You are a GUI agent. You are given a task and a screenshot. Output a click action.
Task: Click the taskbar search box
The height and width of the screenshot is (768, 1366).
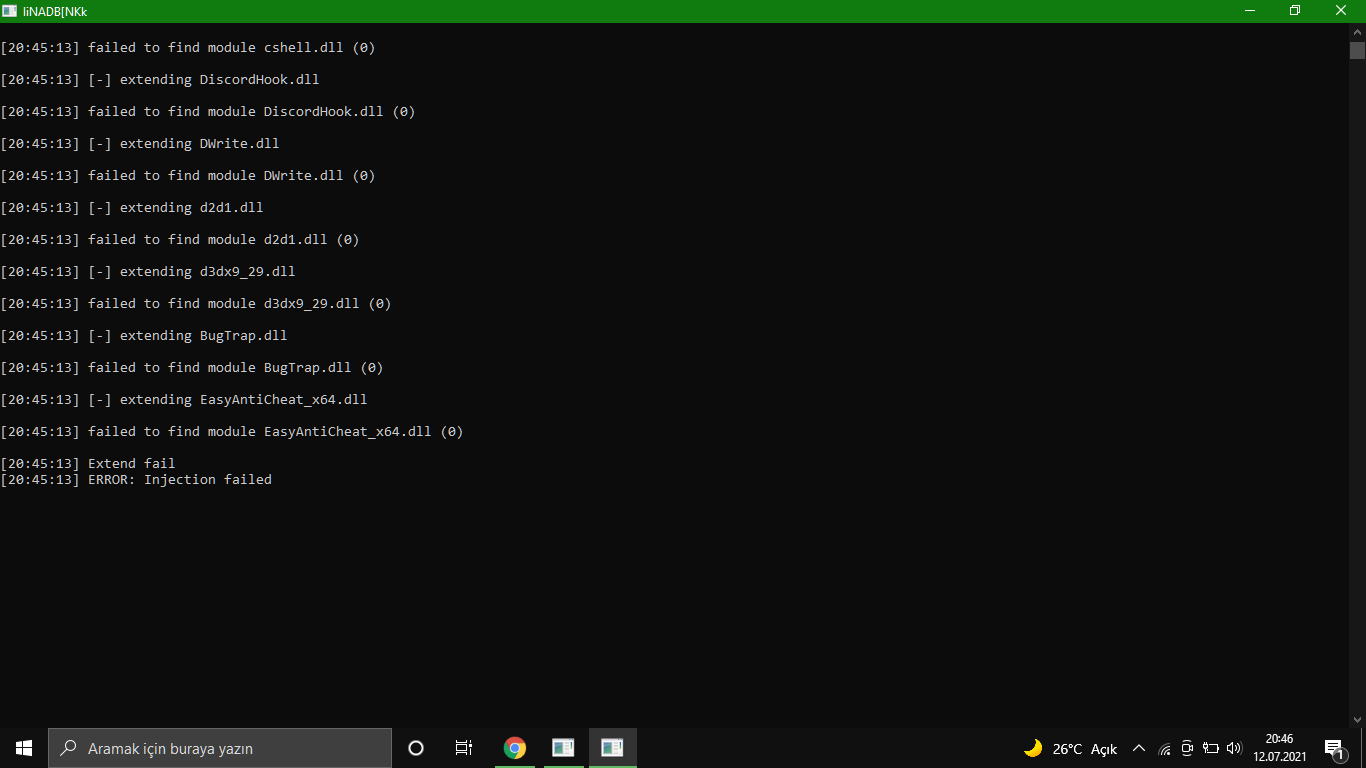tap(220, 748)
